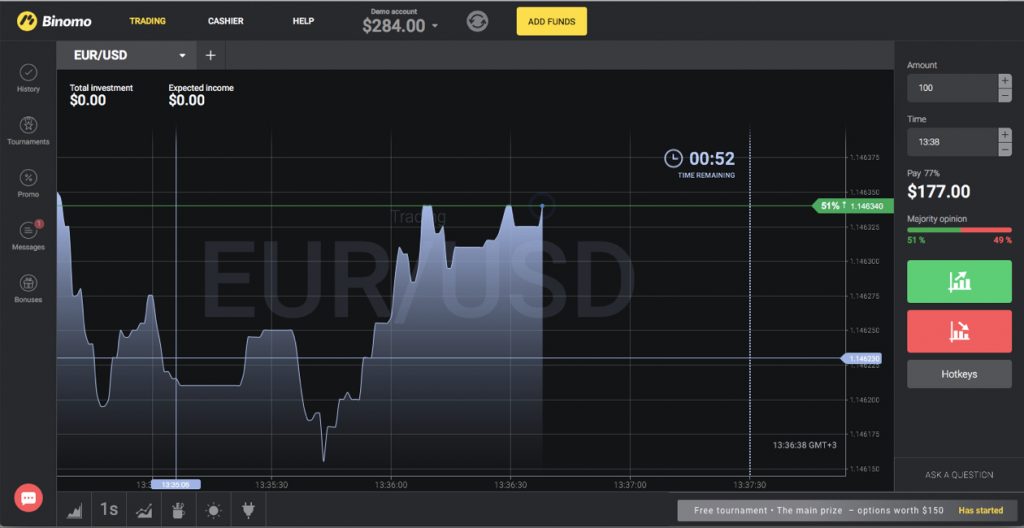Increase the amount with plus stepper

1005,80
